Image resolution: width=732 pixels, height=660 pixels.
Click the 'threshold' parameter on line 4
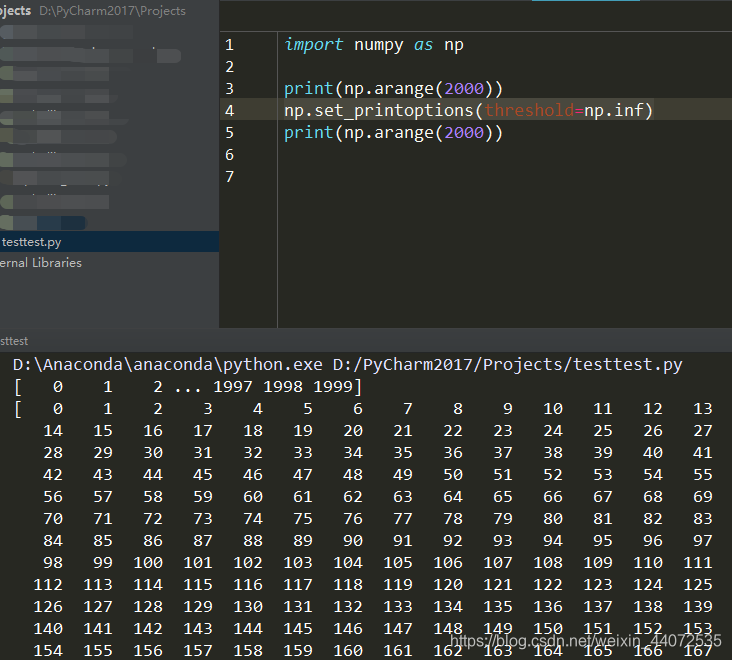[529, 111]
